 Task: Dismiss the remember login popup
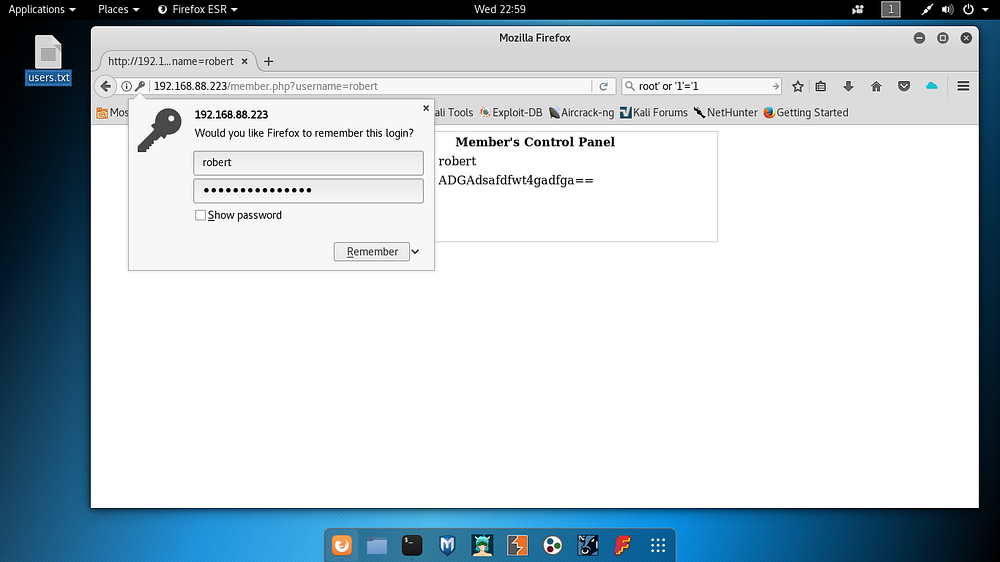(426, 108)
